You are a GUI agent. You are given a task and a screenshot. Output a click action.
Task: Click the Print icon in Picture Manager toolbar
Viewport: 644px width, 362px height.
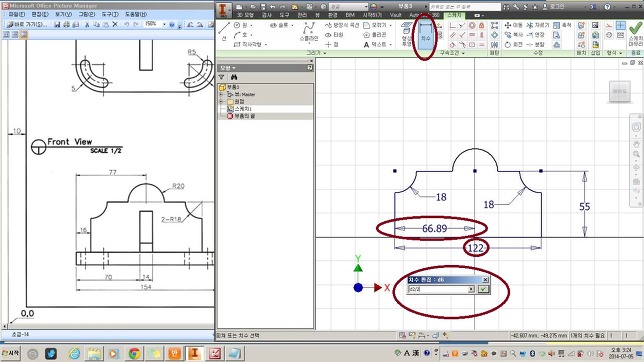click(x=67, y=25)
